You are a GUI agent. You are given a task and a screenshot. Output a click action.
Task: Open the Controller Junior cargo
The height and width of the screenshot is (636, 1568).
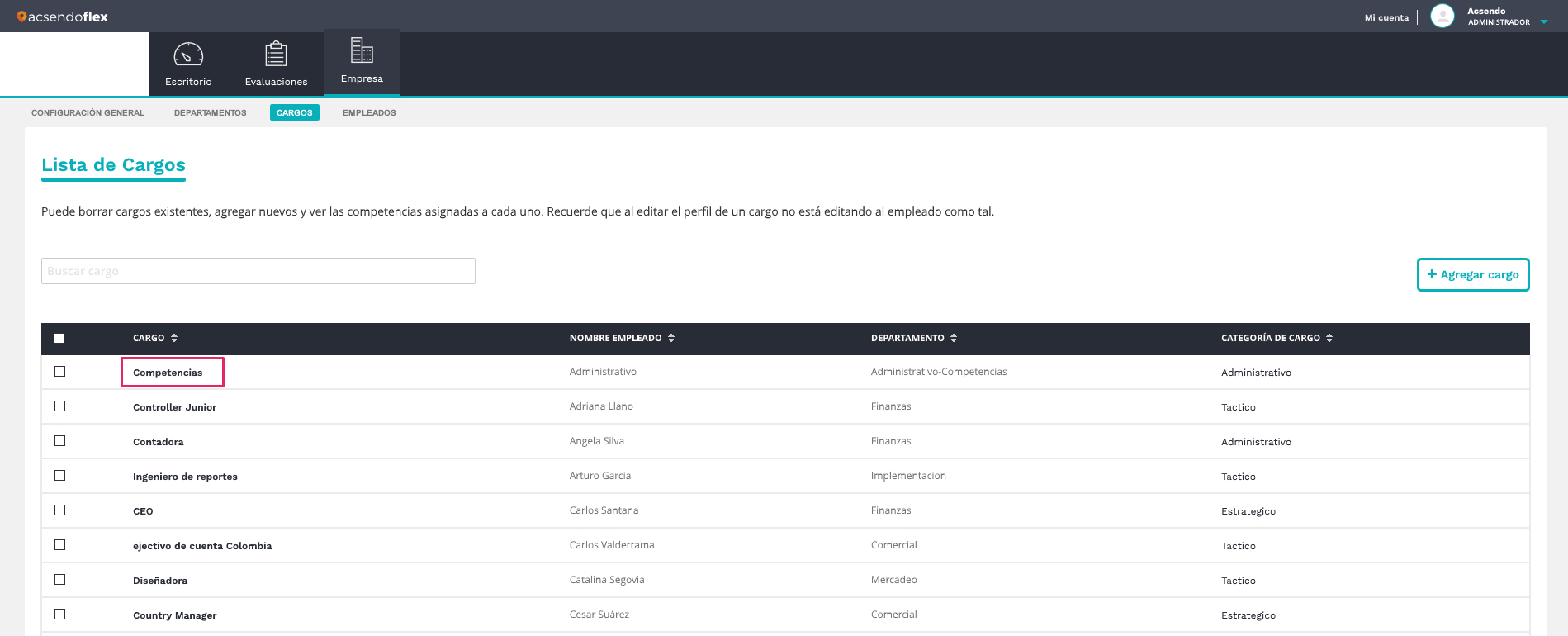coord(174,407)
